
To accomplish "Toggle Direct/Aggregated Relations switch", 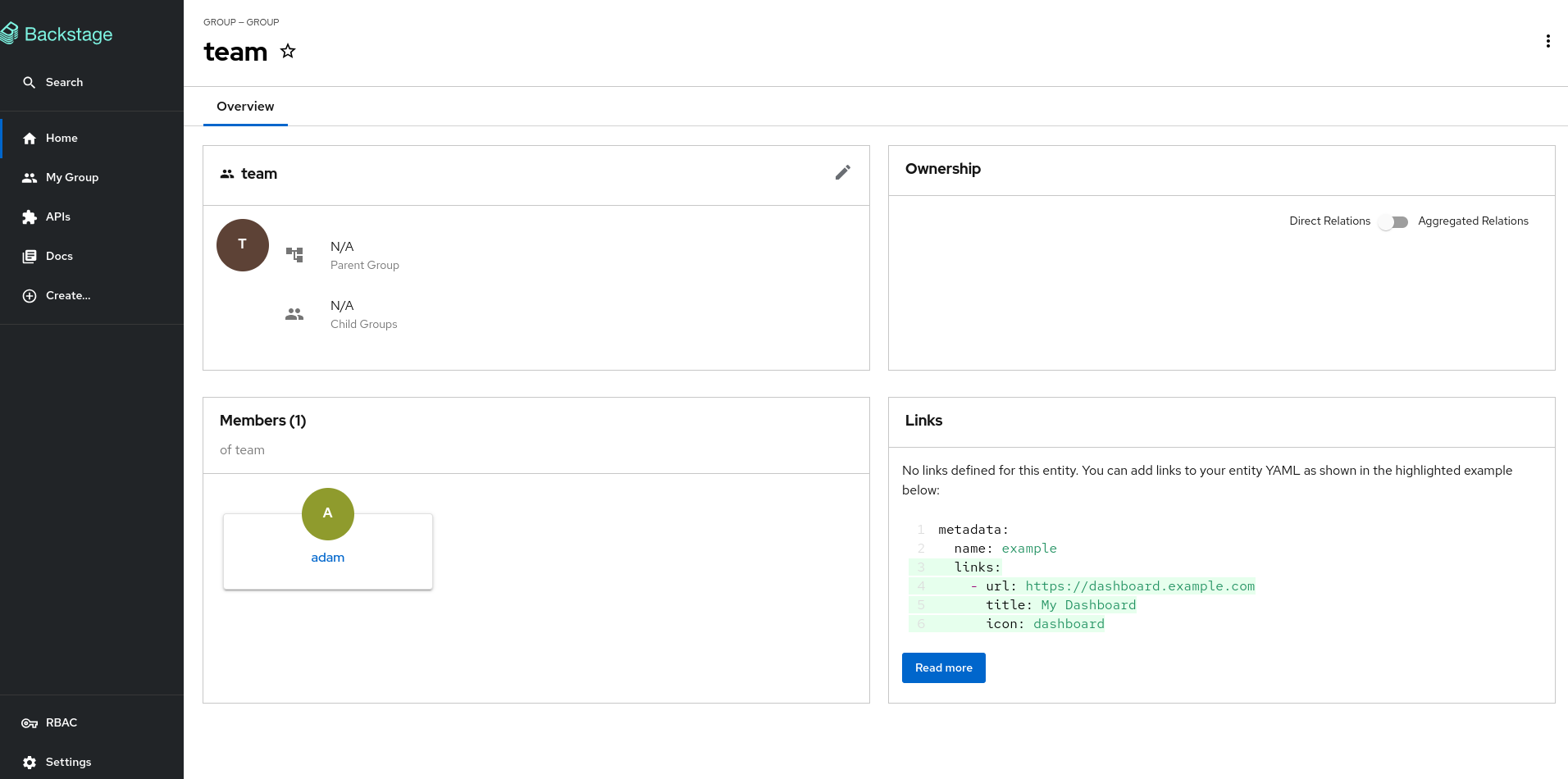I will point(1393,221).
